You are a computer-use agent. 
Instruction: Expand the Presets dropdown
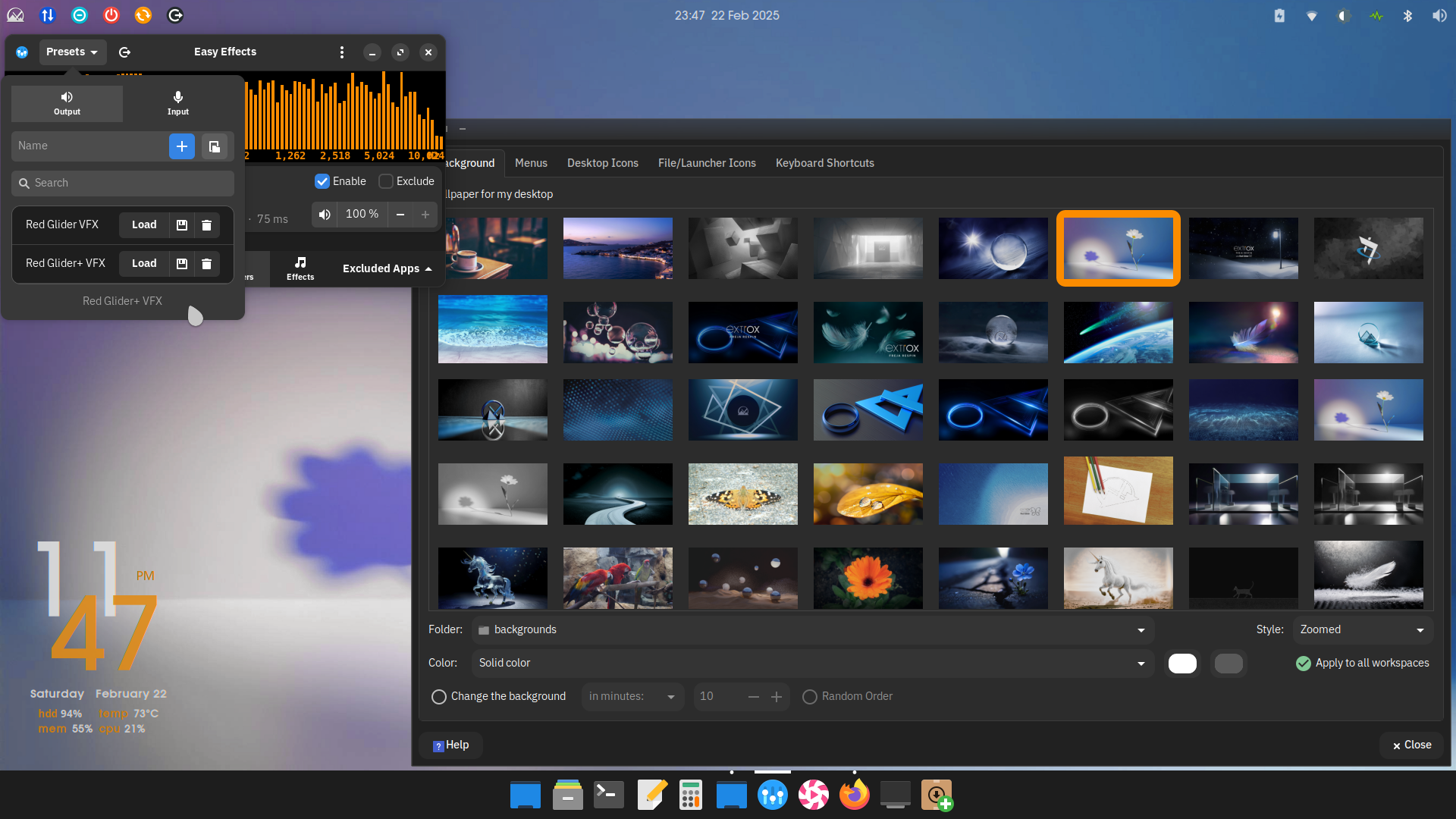[x=72, y=52]
